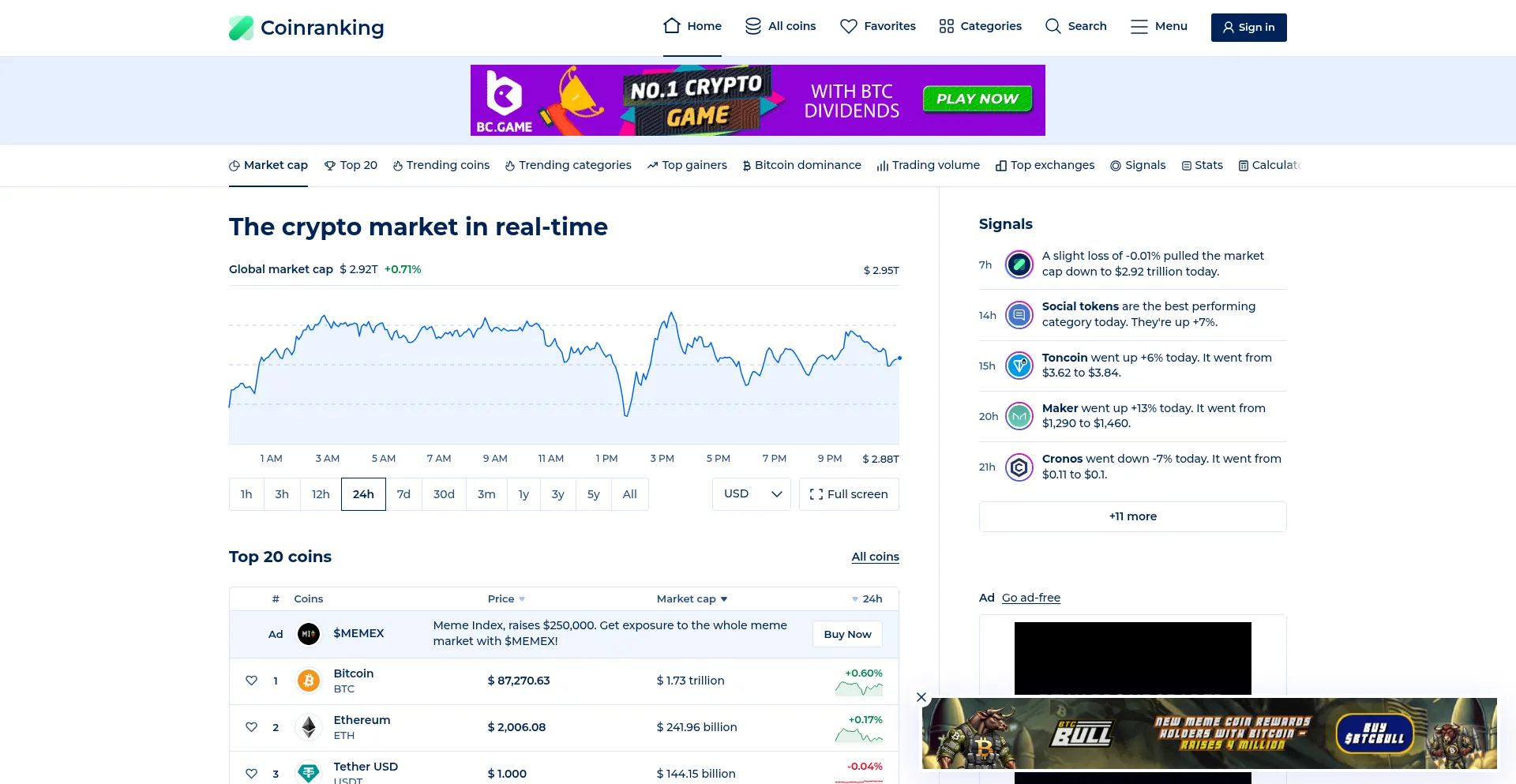Open Favorites using the heart icon
Viewport: 1516px width, 784px height.
(849, 26)
